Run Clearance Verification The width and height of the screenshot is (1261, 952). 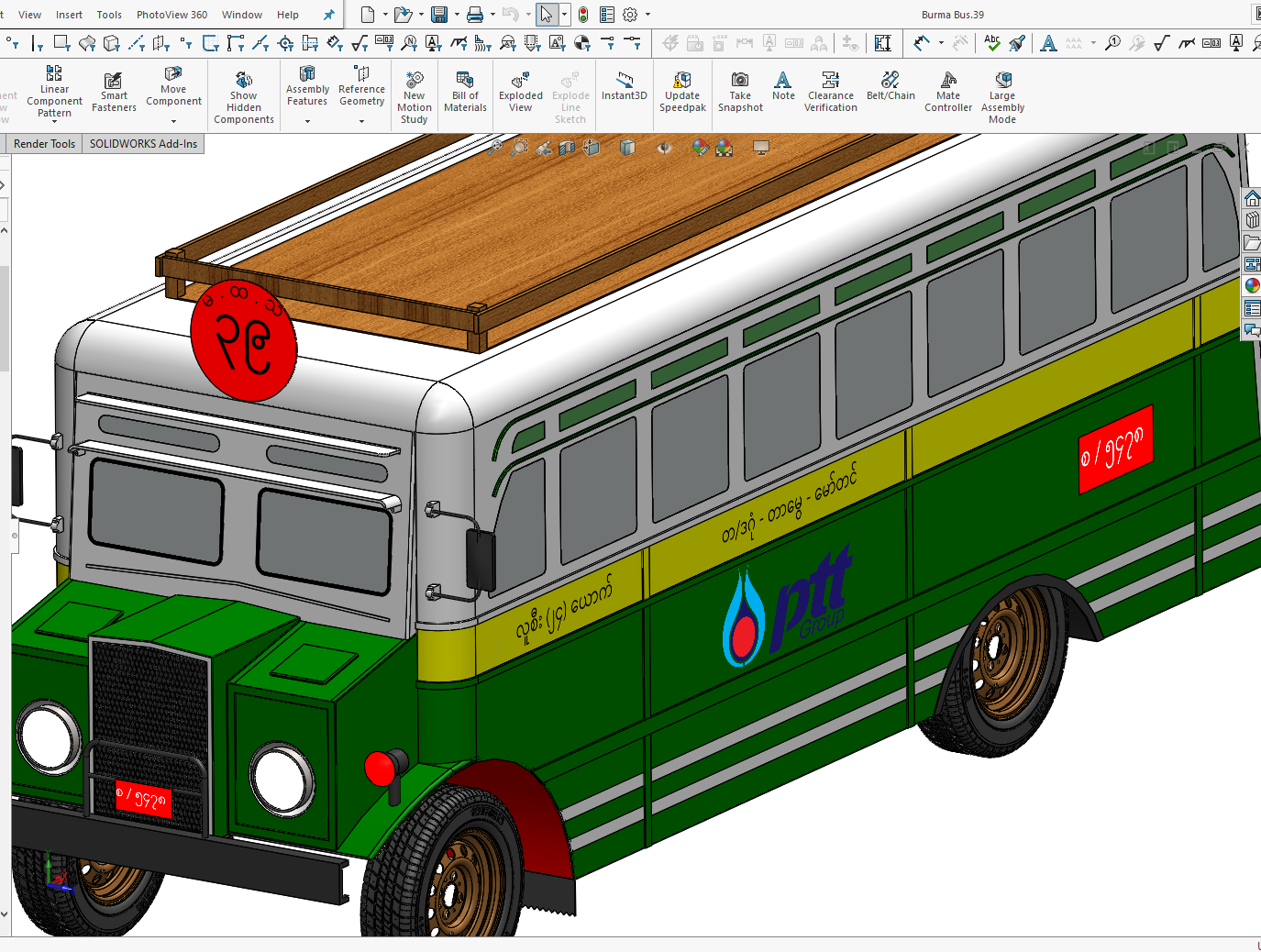point(830,92)
